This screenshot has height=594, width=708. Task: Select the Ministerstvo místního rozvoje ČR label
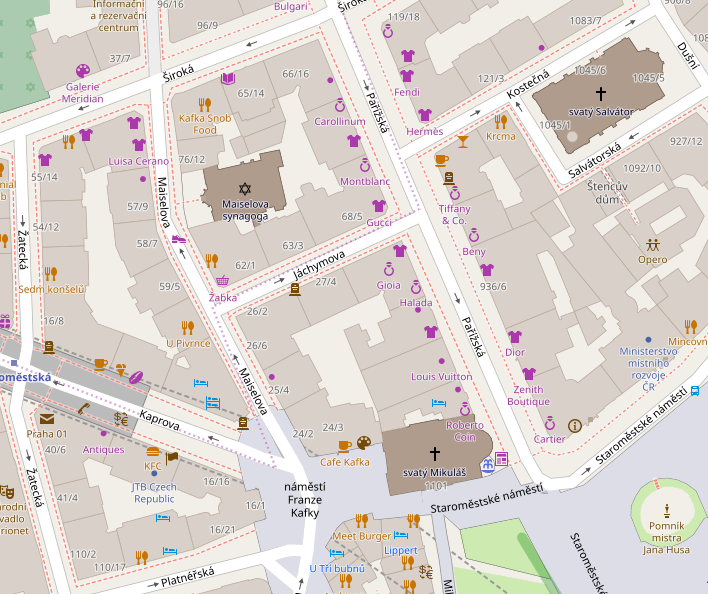[x=648, y=369]
